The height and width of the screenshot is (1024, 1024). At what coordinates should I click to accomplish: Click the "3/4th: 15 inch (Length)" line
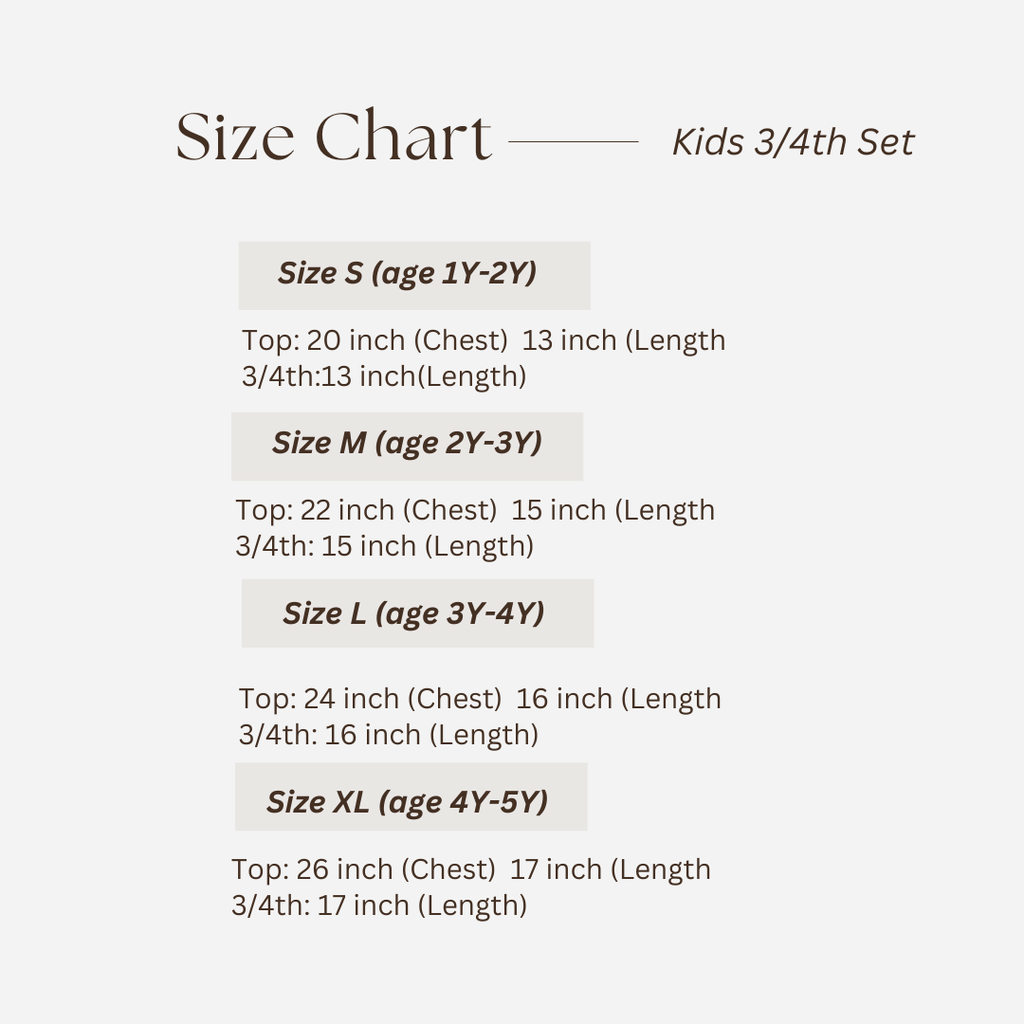click(384, 546)
